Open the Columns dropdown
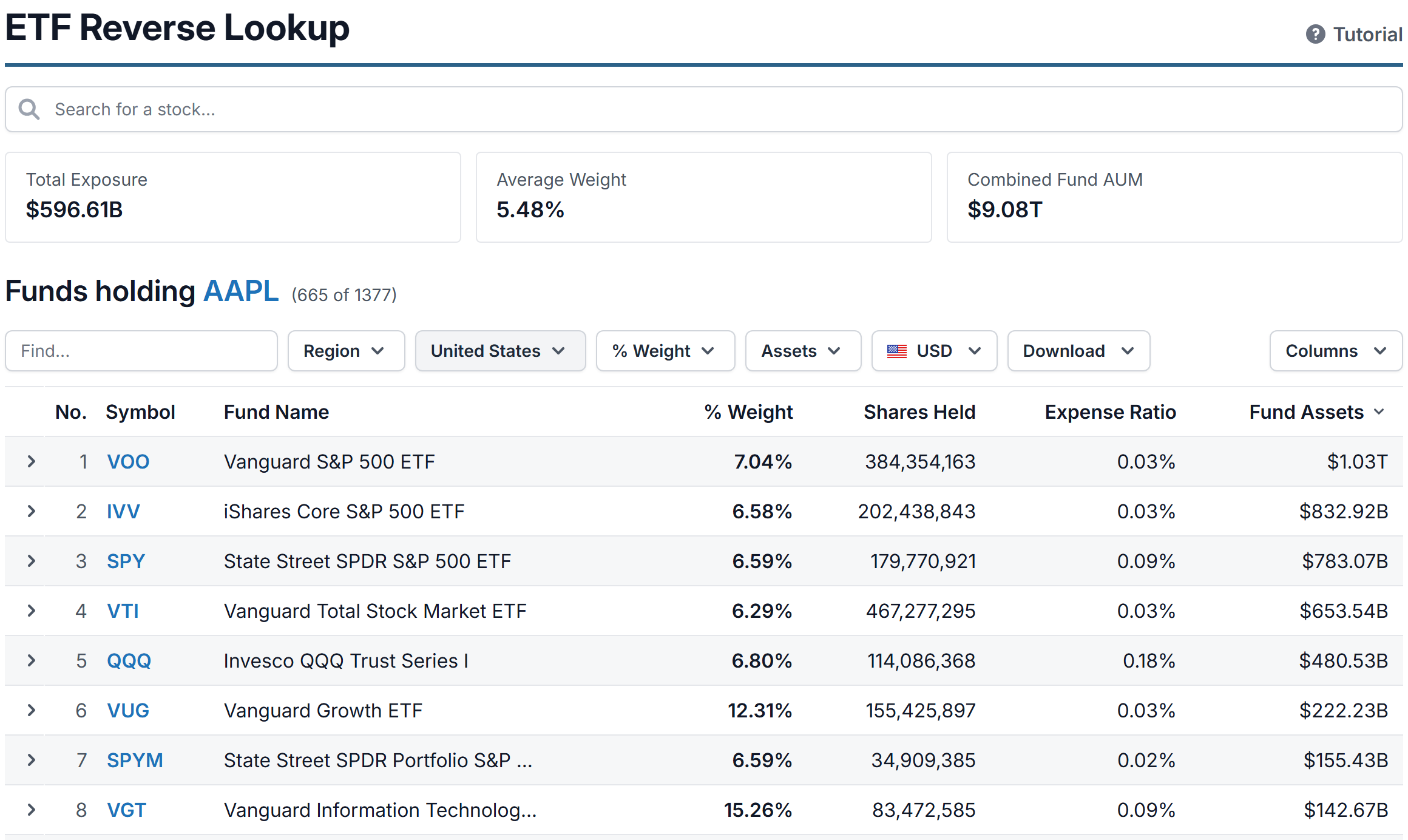Image resolution: width=1408 pixels, height=840 pixels. point(1336,351)
